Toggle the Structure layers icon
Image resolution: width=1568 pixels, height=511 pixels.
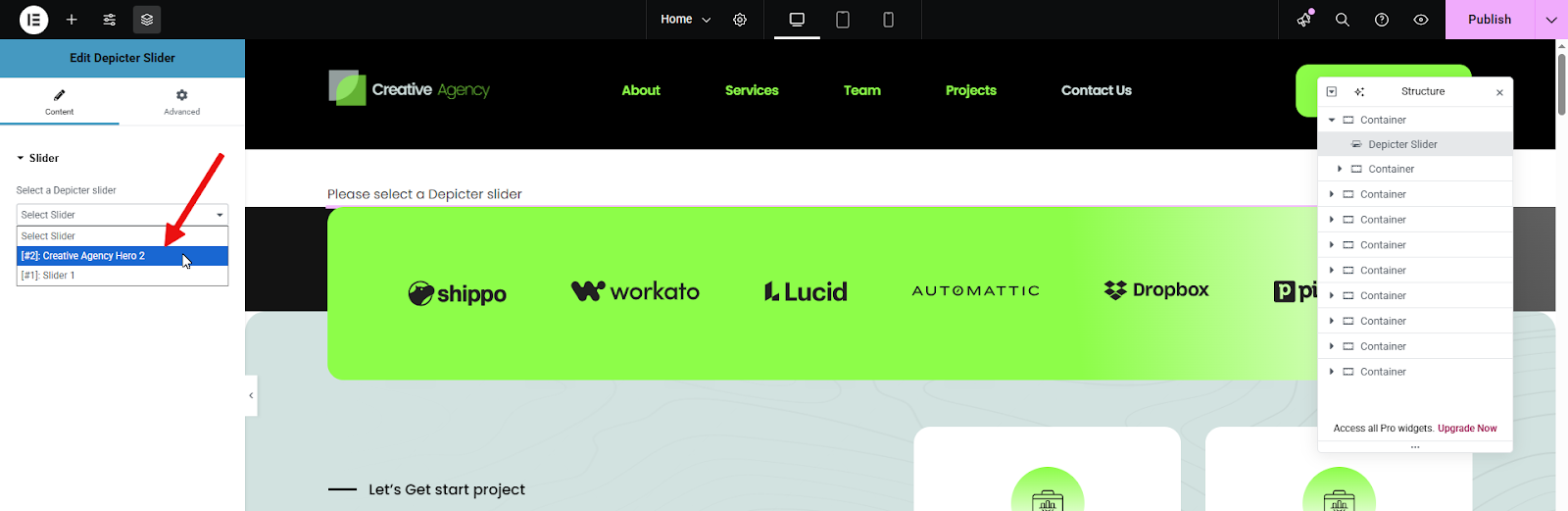pyautogui.click(x=147, y=20)
